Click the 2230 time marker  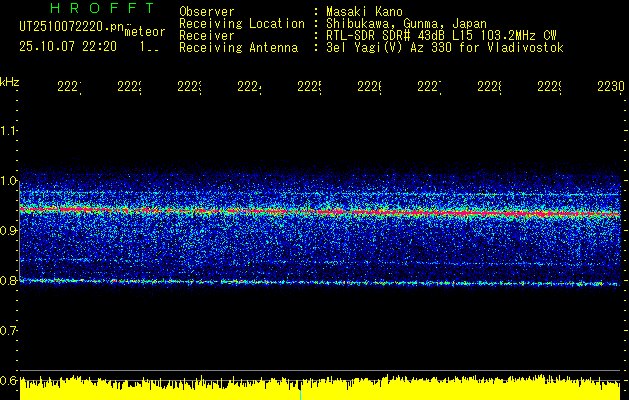(x=610, y=87)
